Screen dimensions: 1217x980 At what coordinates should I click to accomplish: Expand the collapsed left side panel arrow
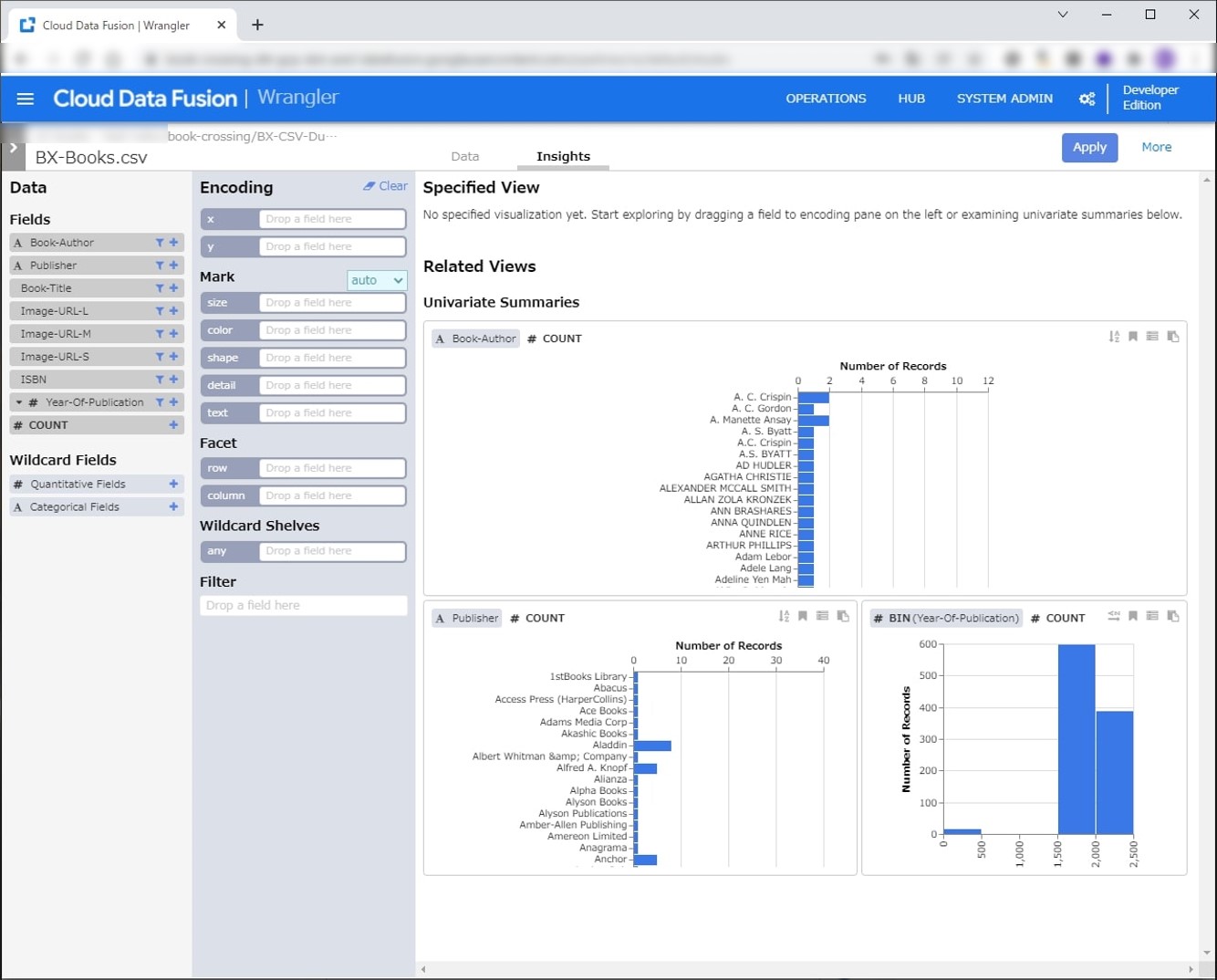(14, 148)
